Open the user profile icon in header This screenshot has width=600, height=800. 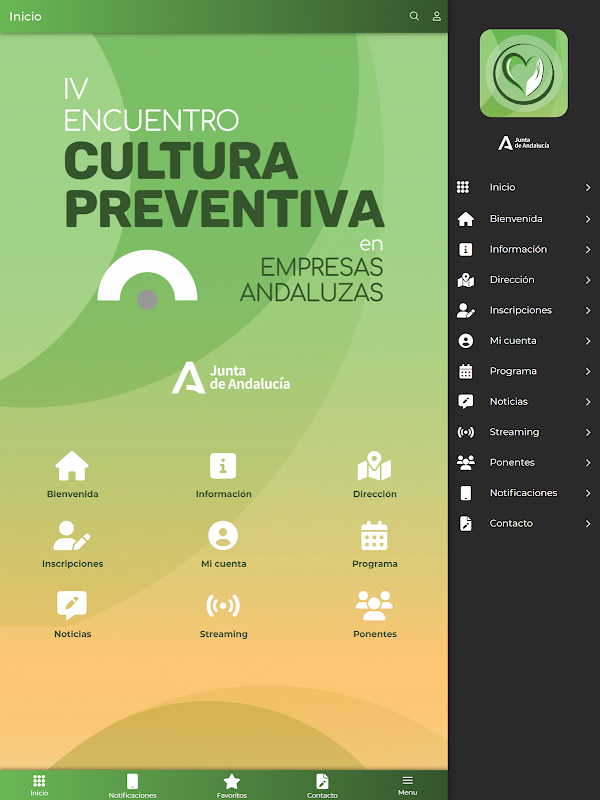tap(437, 16)
